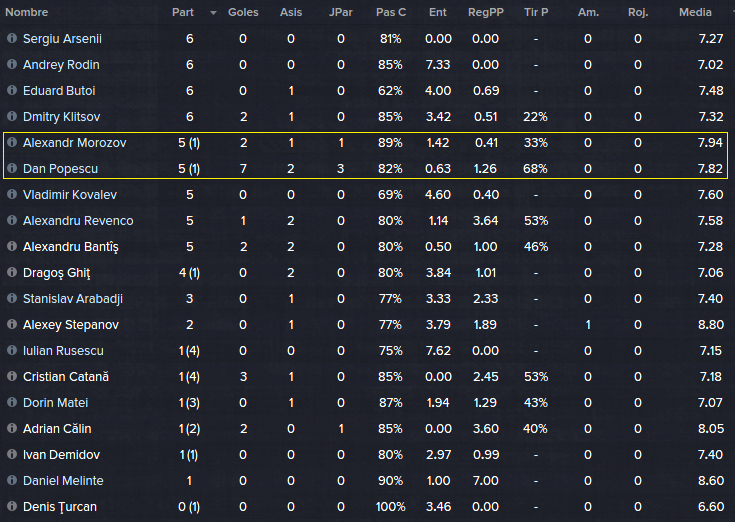
Task: Open Alexandr Morozov player profile
Action: point(75,143)
